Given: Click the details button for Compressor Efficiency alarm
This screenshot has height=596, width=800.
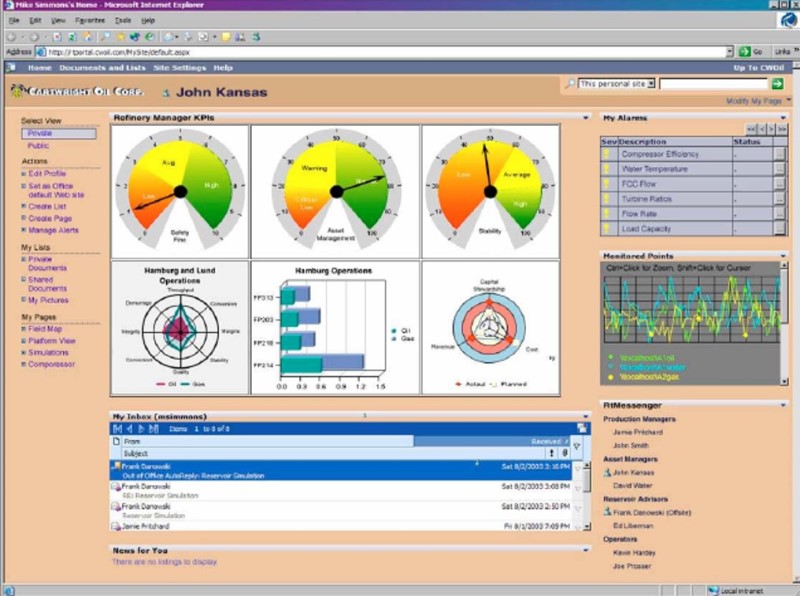Looking at the screenshot, I should coord(779,155).
